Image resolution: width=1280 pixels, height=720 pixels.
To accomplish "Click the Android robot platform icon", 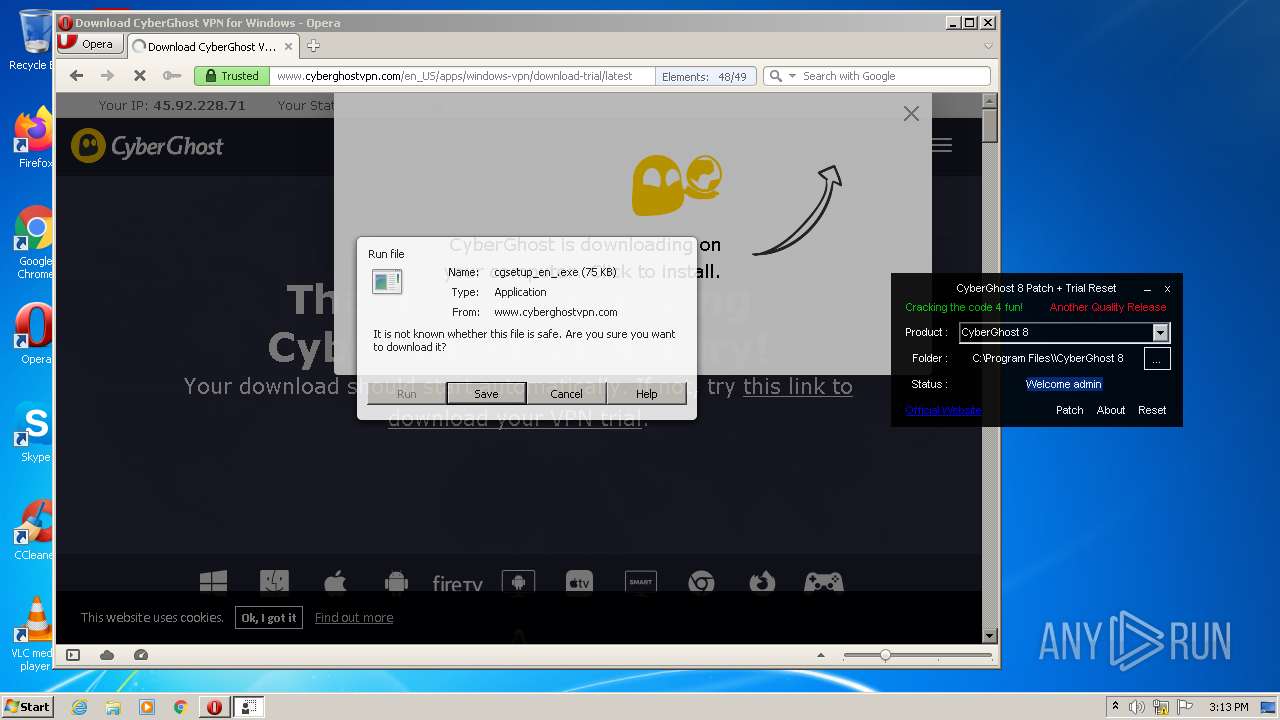I will [396, 582].
